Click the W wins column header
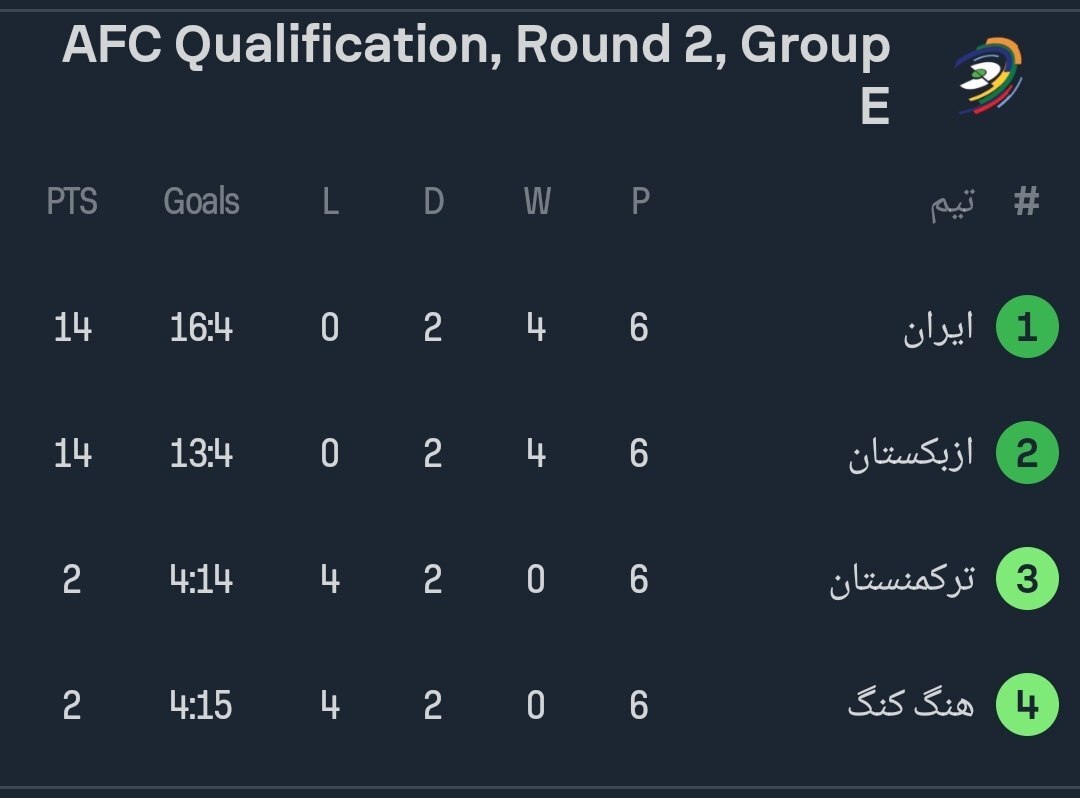Viewport: 1080px width, 798px height. [x=537, y=202]
